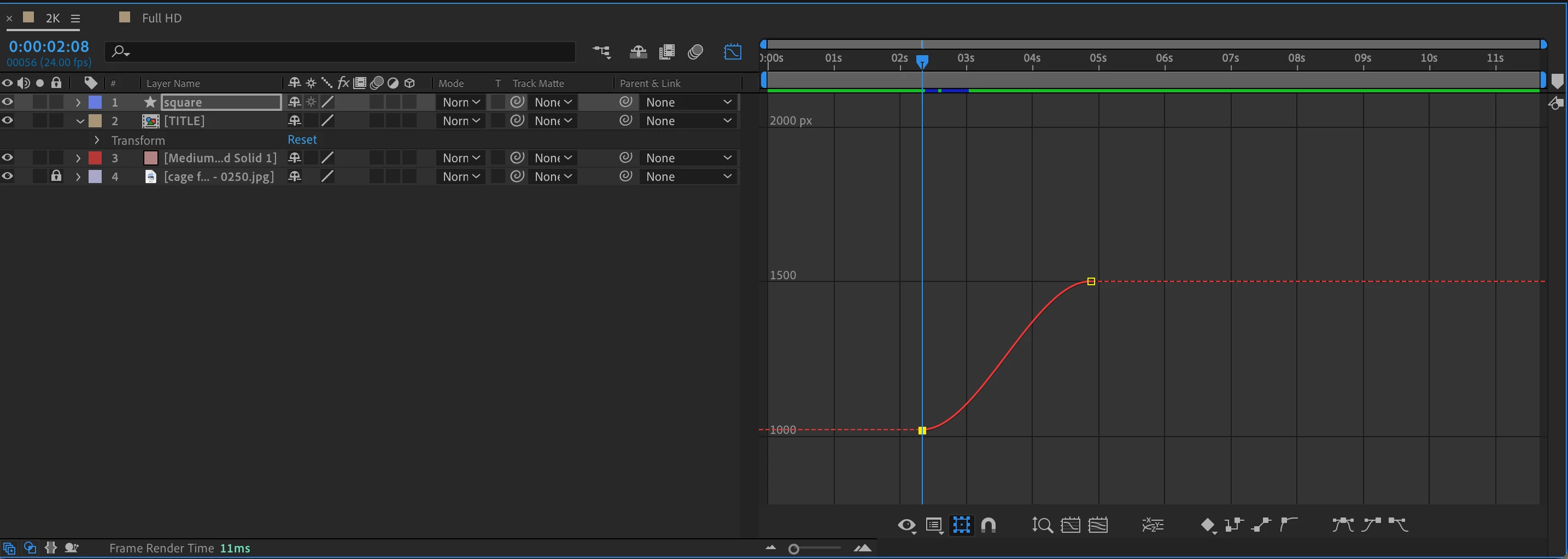The image size is (1568, 559).
Task: Close the 2K timeline tab
Action: tap(9, 19)
